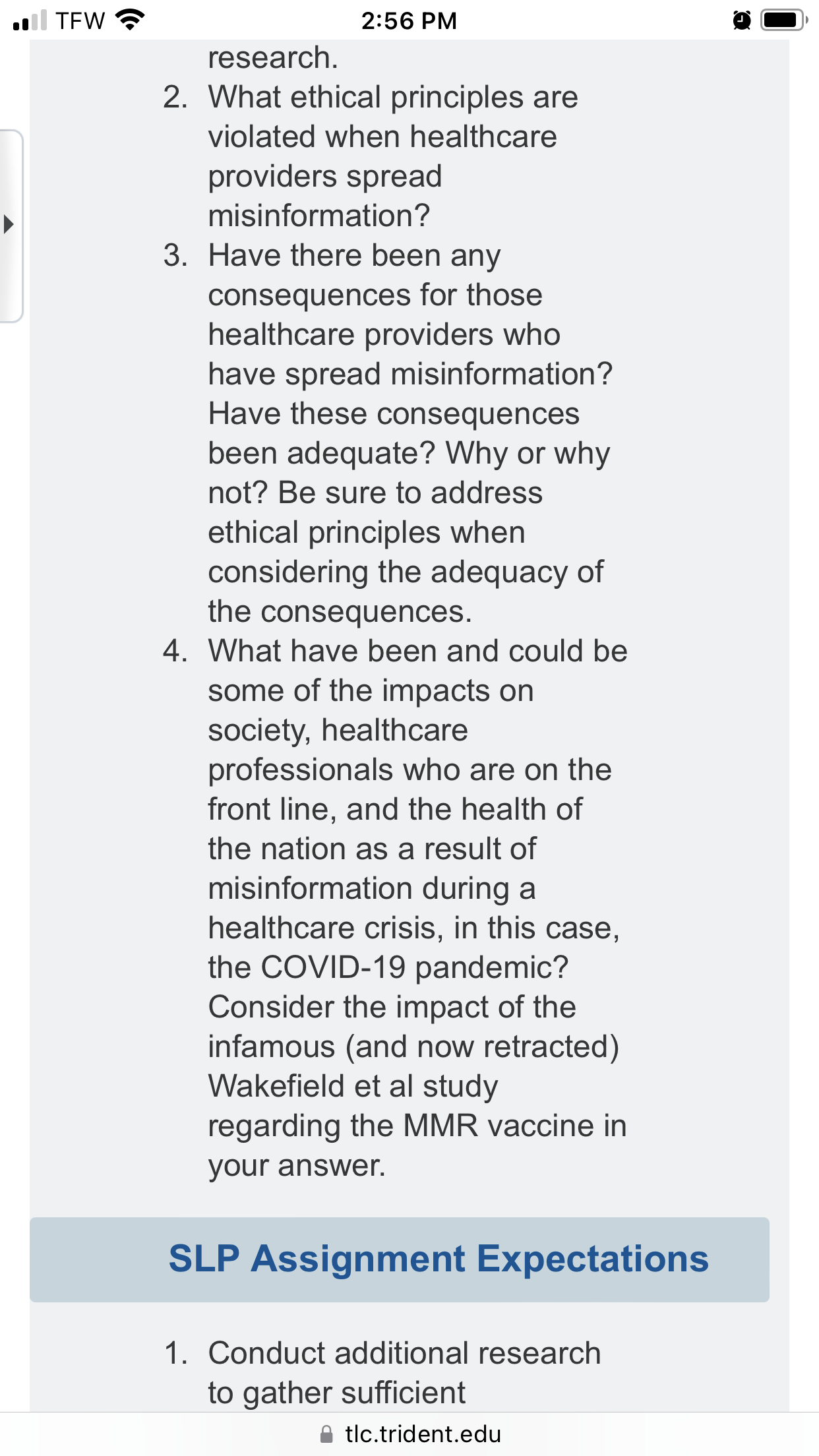
Task: Select question 2 about ethical principles
Action: coord(393,156)
